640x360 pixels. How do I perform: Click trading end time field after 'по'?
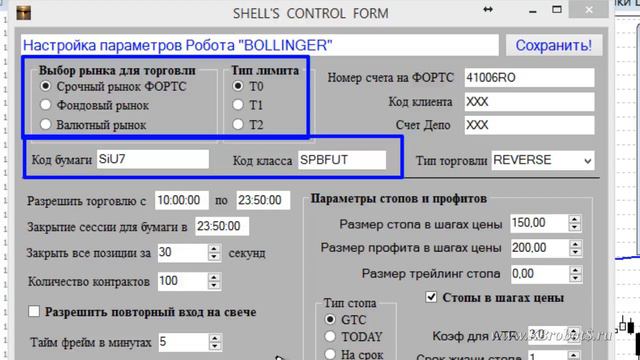pos(263,200)
